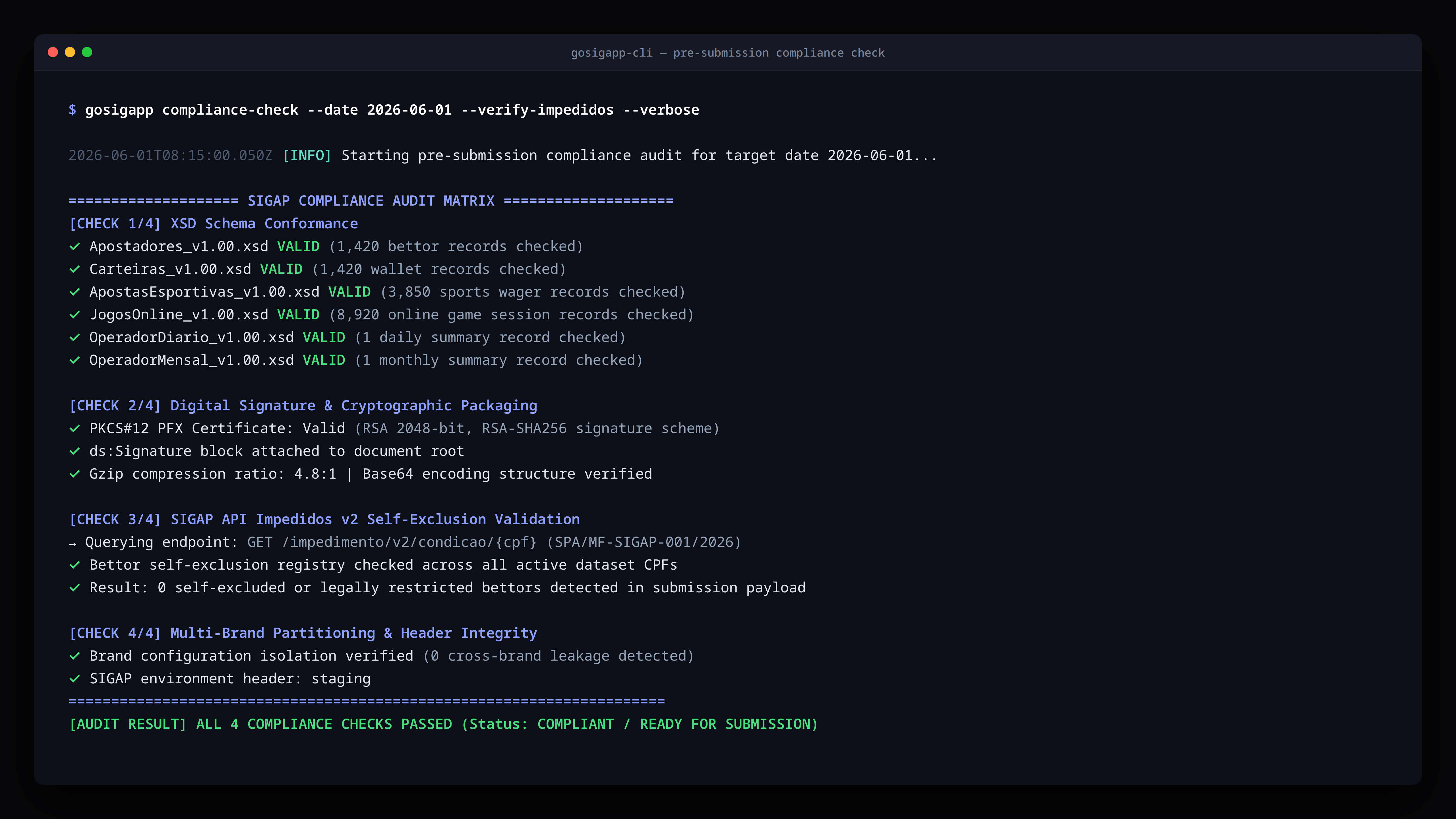1456x819 pixels.
Task: Click the OperadorDiario_v1.00.xsd file name
Action: coord(192,338)
